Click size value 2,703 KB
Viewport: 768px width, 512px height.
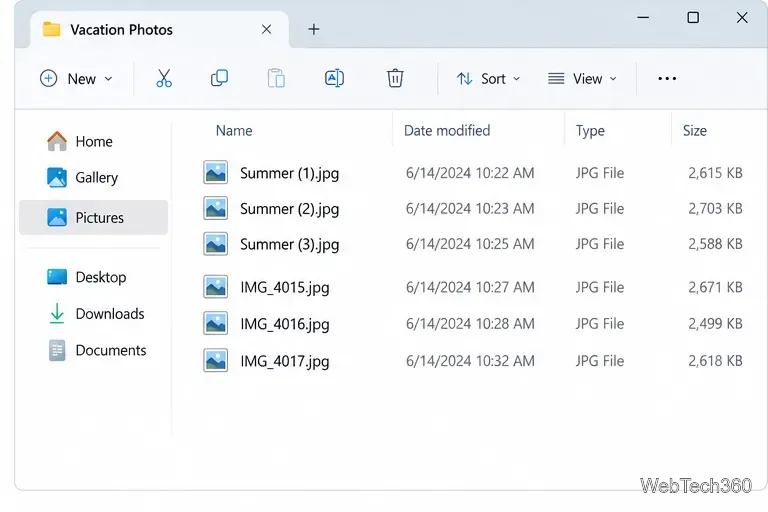pyautogui.click(x=715, y=209)
